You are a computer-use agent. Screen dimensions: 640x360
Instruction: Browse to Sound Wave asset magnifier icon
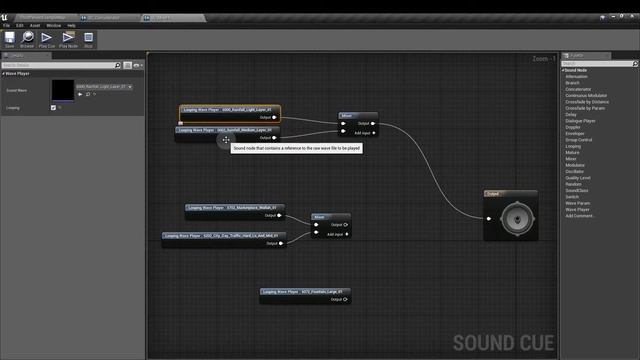click(88, 94)
